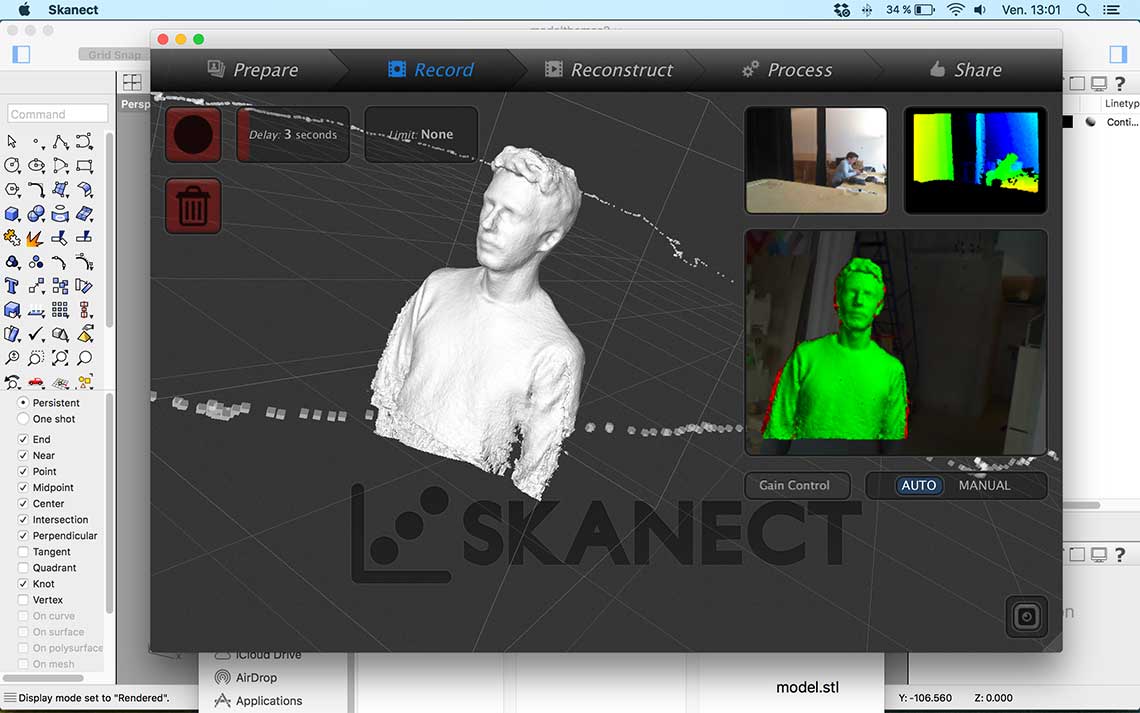Click the Skanect screenshot camera icon

[1026, 617]
